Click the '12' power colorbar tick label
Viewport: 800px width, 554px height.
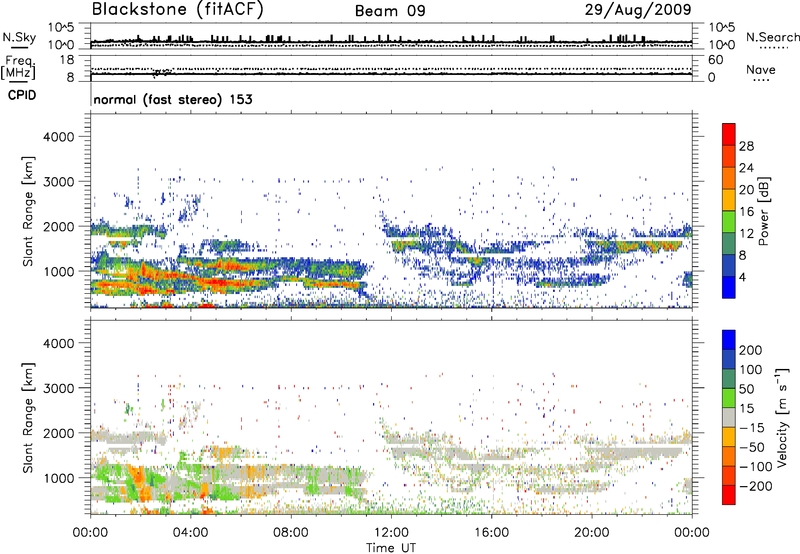(x=746, y=234)
